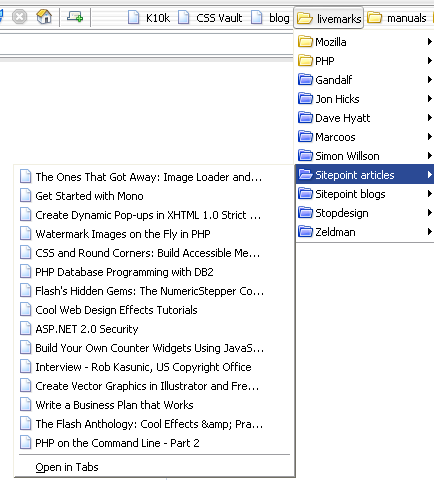
Task: Click the page icon beside K10k bookmark
Action: point(134,17)
